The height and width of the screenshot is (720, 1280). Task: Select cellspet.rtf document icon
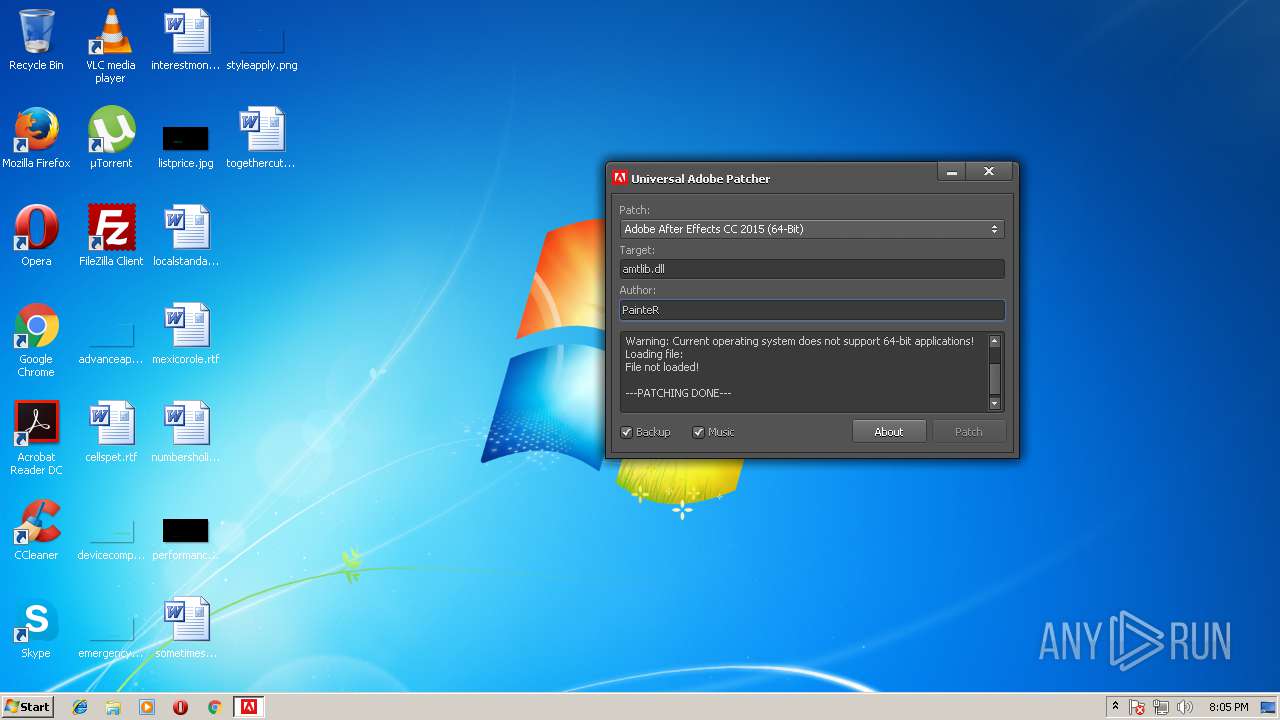tap(110, 432)
